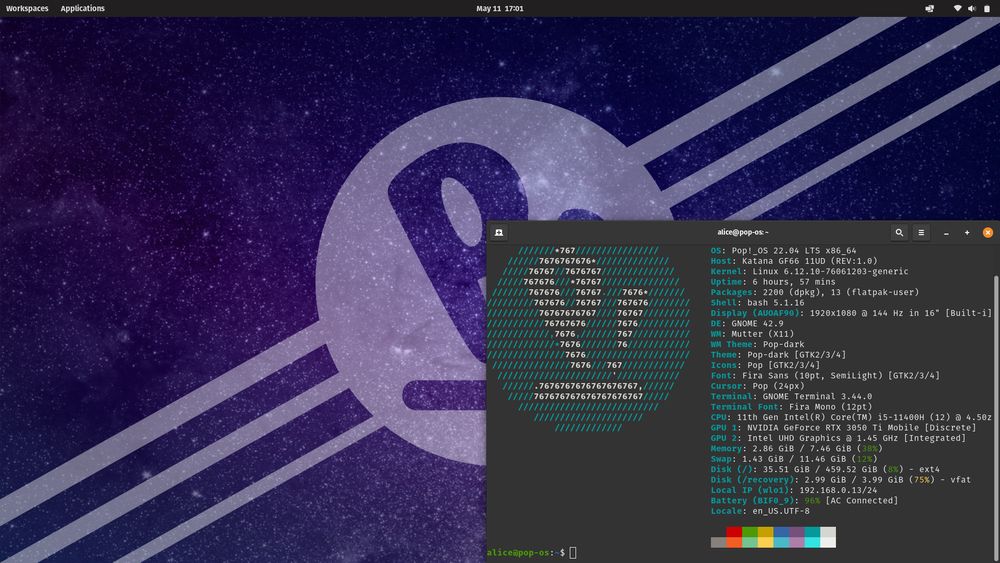
Task: Click the teal color block in top row
Action: 812,532
